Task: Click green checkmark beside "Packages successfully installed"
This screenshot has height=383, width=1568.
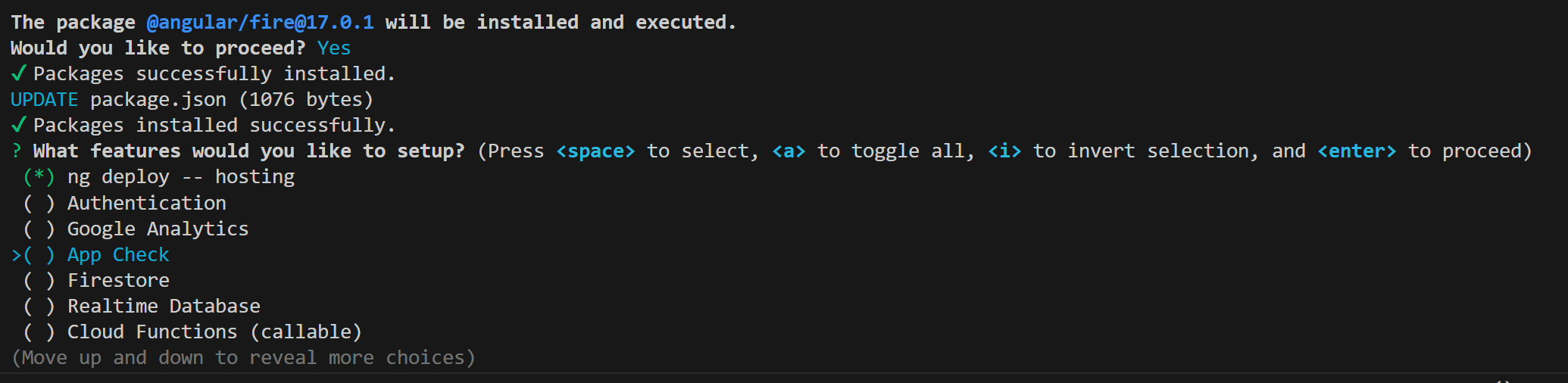Action: (x=19, y=73)
